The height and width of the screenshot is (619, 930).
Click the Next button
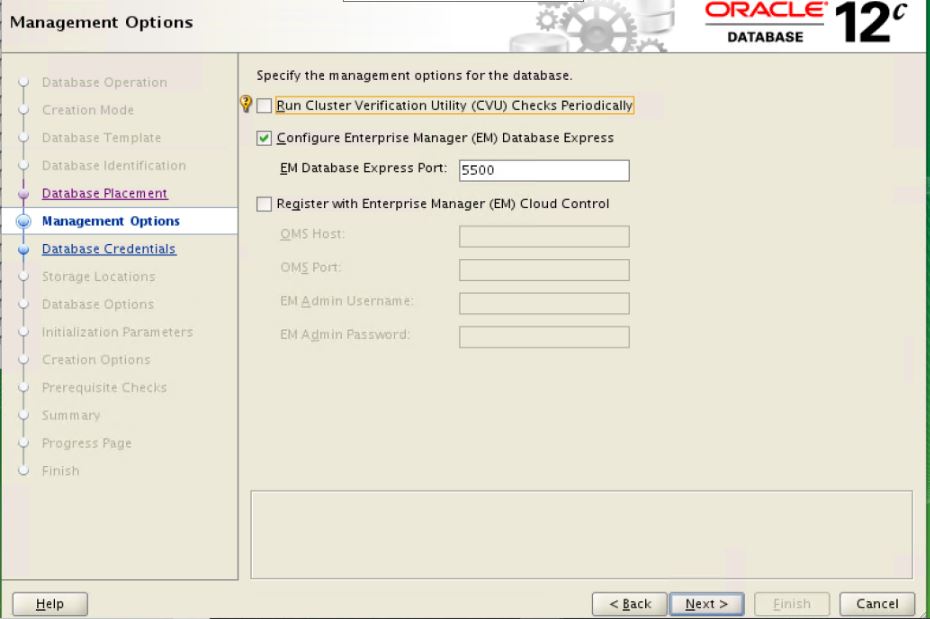[x=707, y=604]
